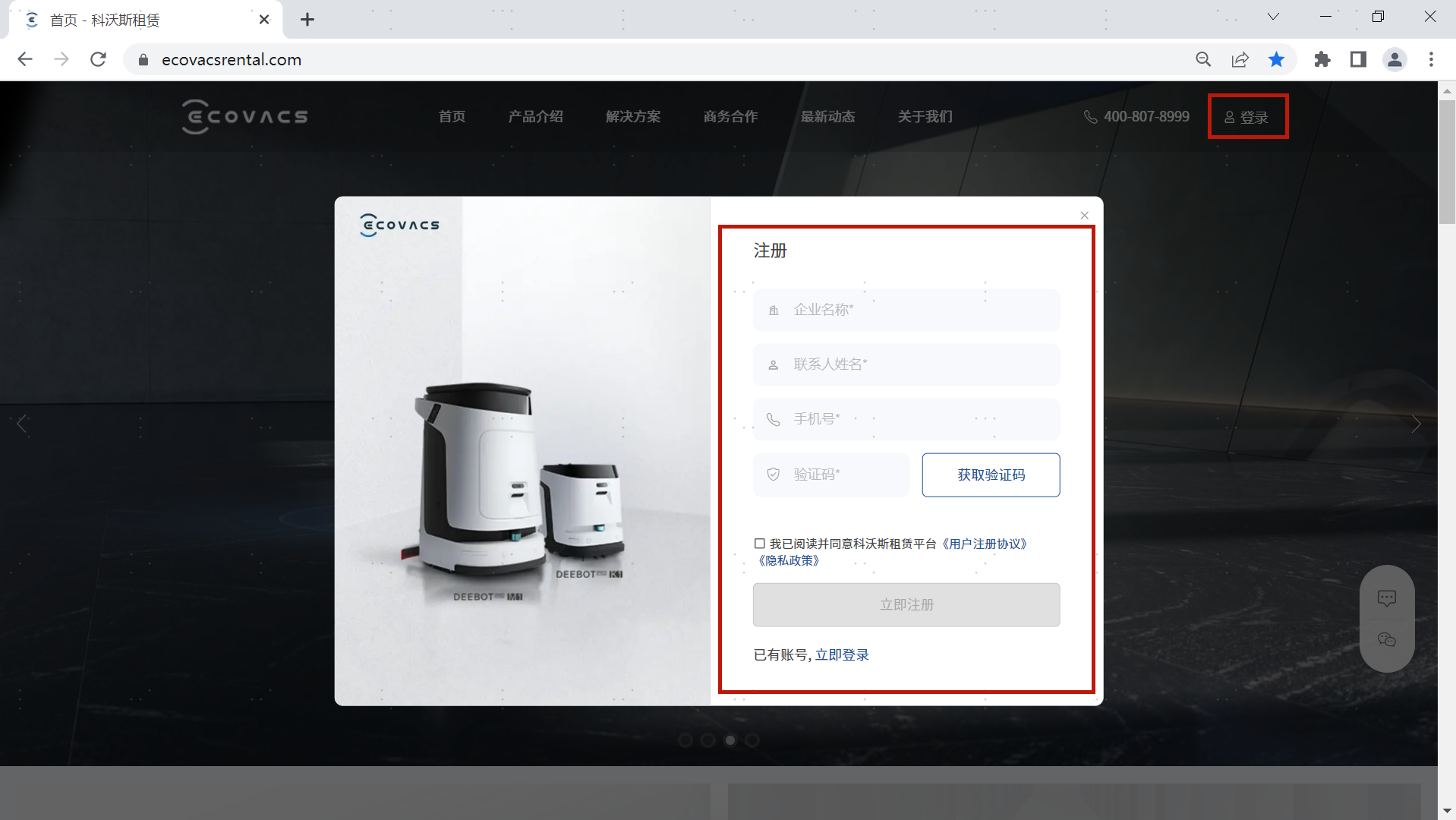The height and width of the screenshot is (820, 1456).
Task: Open the 《隐私政策》 link
Action: coord(789,561)
